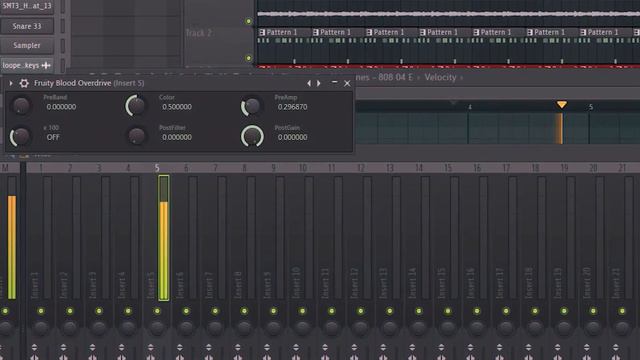Open the 808 04 E breadcrumb dropdown
The width and height of the screenshot is (640, 360).
tap(395, 77)
